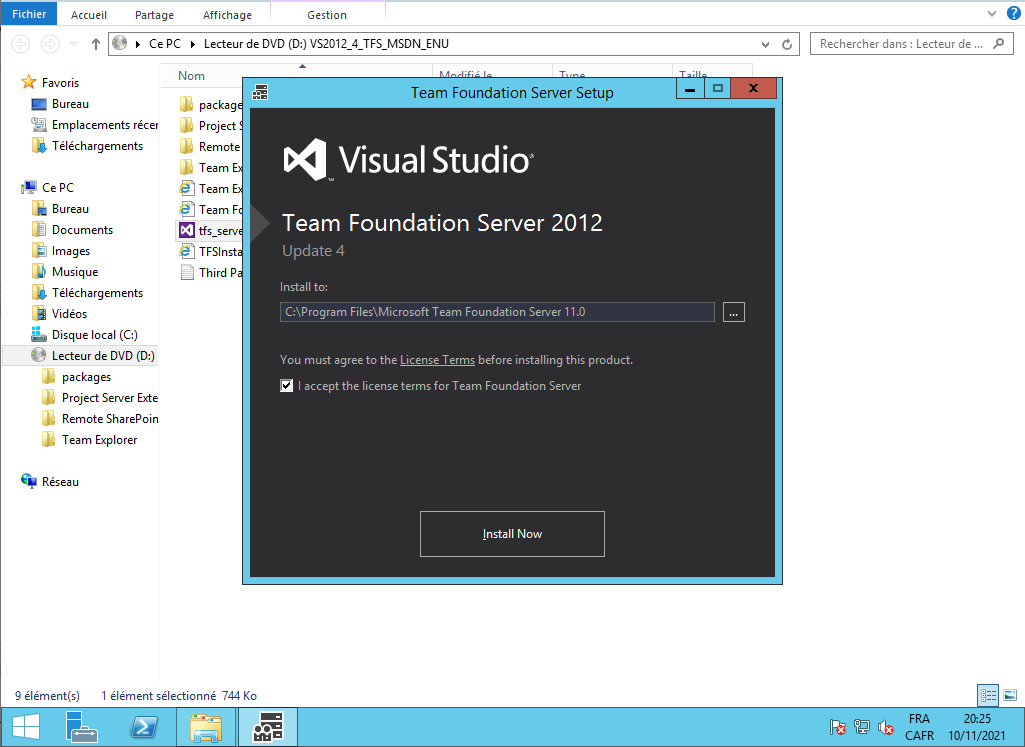The image size is (1025, 747).
Task: Select Disque local (C:) in navigation pane
Action: pyautogui.click(x=94, y=335)
